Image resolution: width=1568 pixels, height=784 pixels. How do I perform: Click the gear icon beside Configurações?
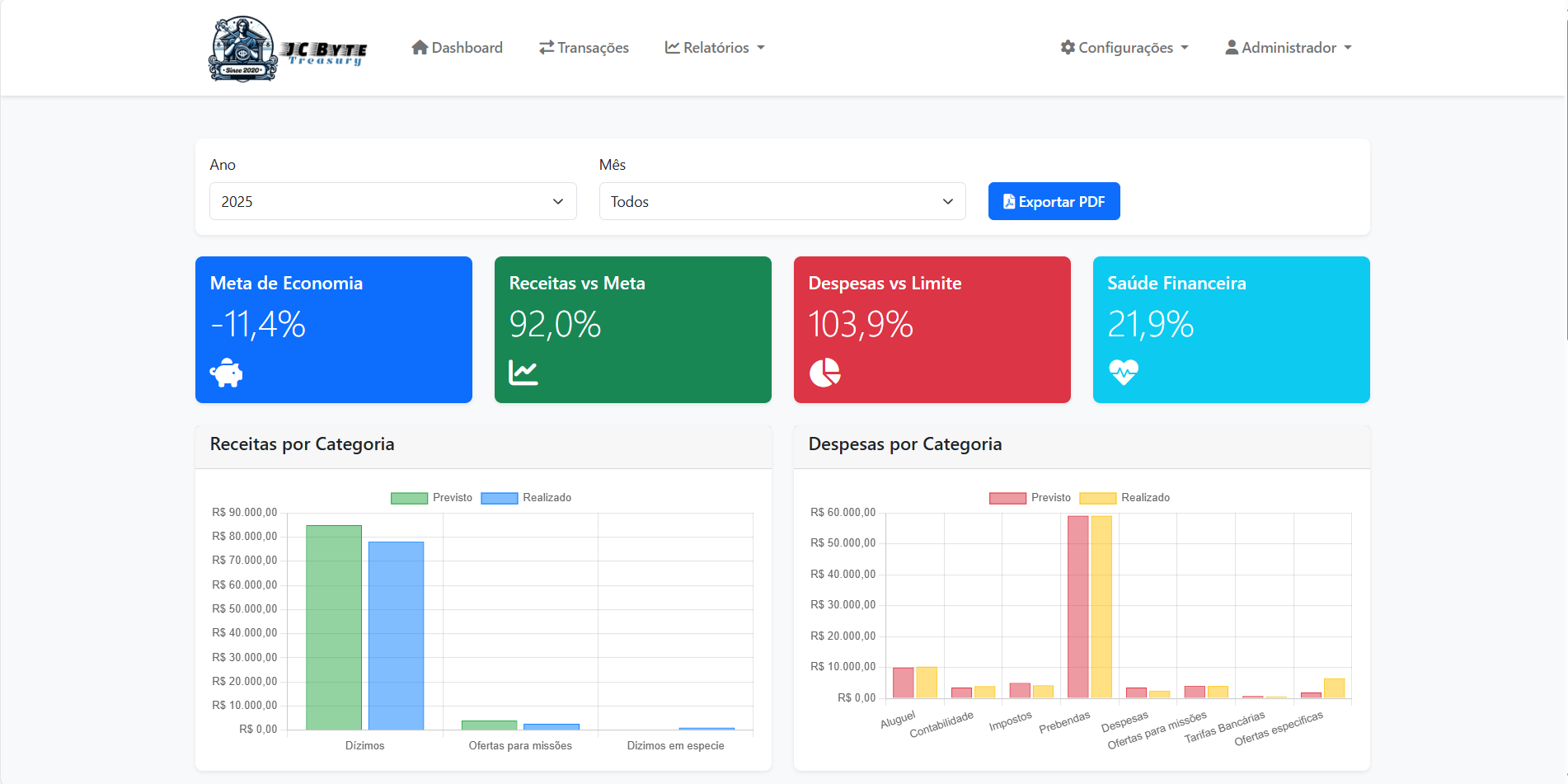click(1068, 48)
